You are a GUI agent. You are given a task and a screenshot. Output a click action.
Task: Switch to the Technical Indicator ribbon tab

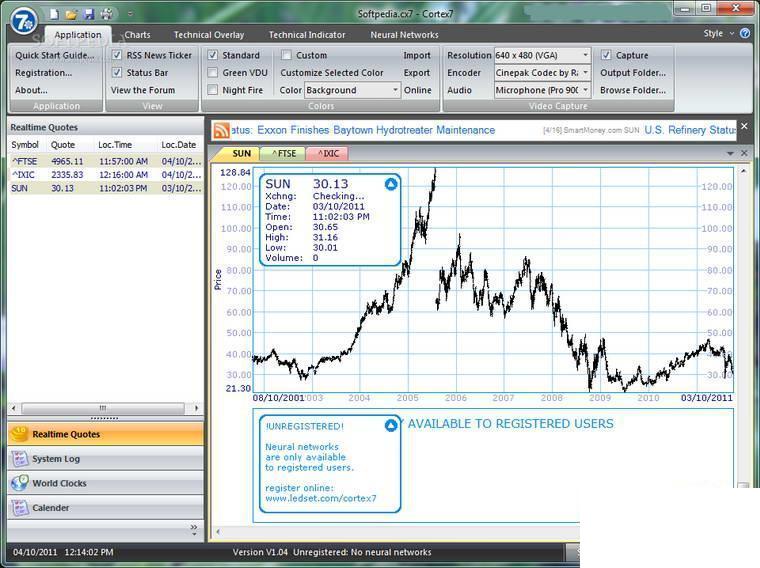[307, 35]
